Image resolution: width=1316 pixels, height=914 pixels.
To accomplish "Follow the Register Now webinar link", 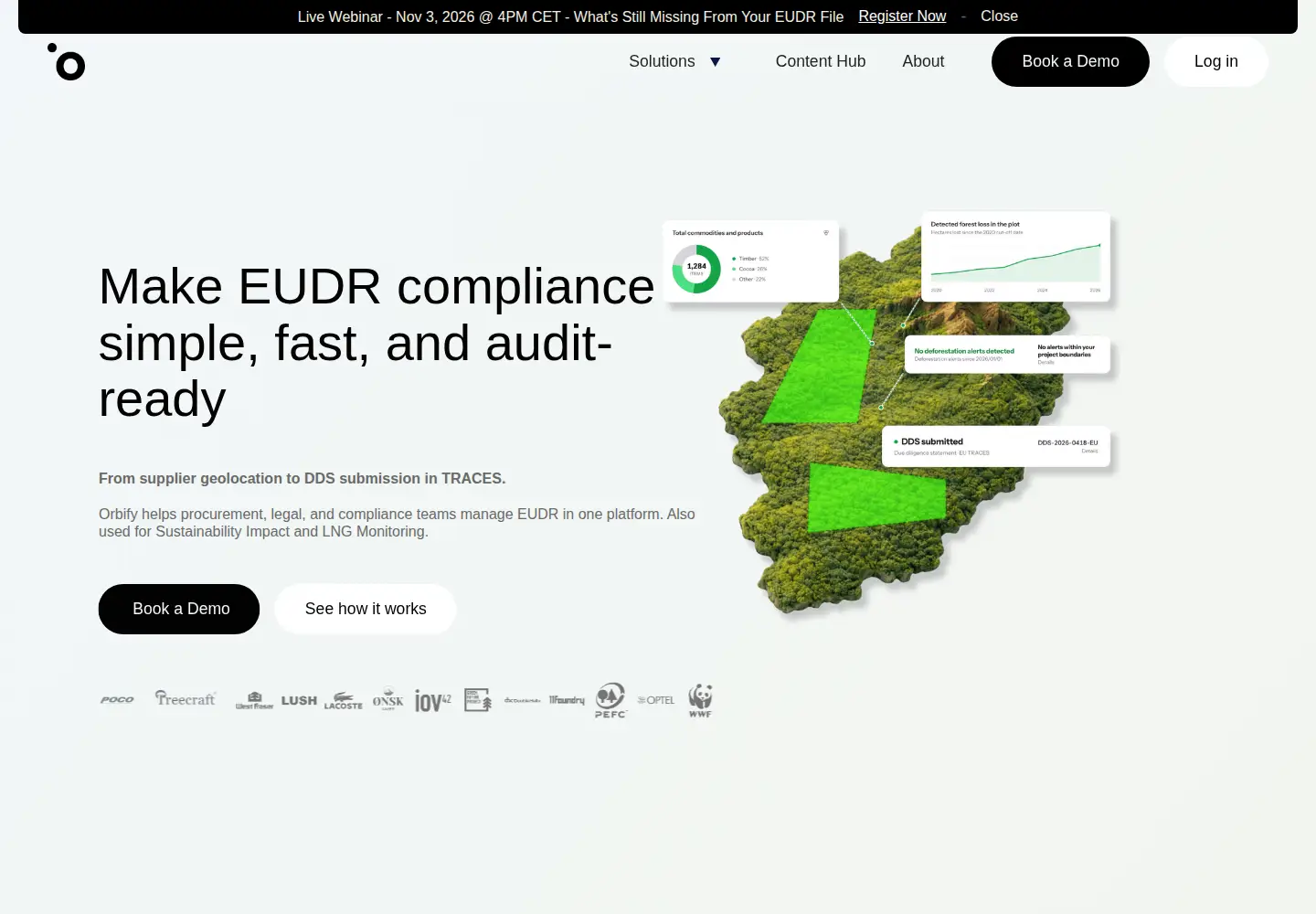I will pyautogui.click(x=902, y=16).
